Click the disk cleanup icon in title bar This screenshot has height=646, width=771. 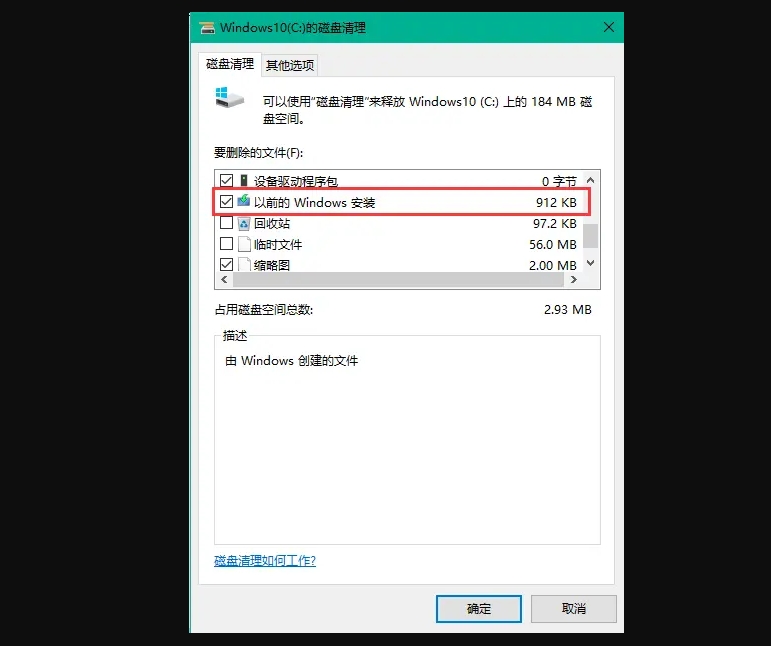[x=208, y=28]
